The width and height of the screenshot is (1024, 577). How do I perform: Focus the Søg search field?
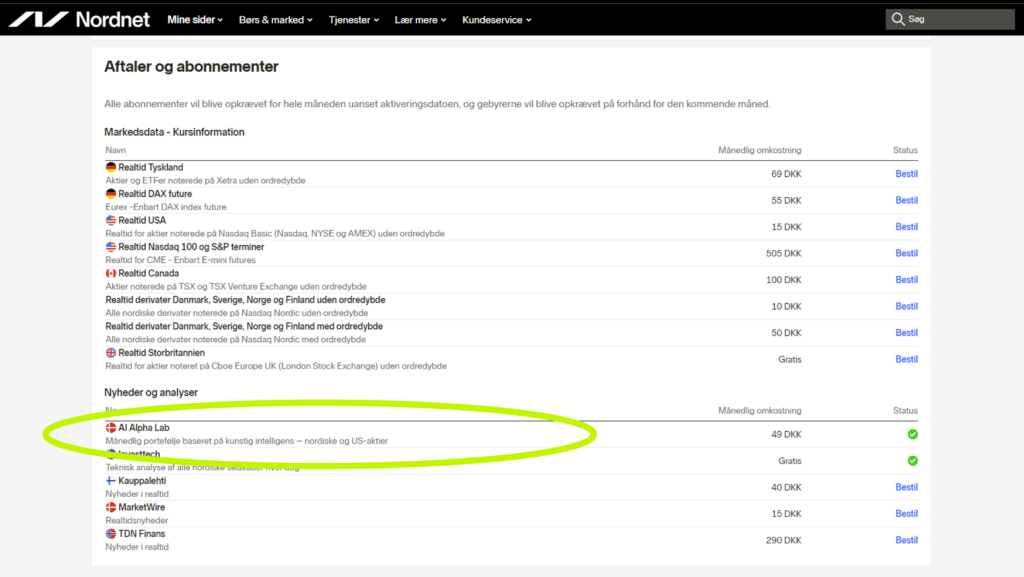tap(950, 19)
